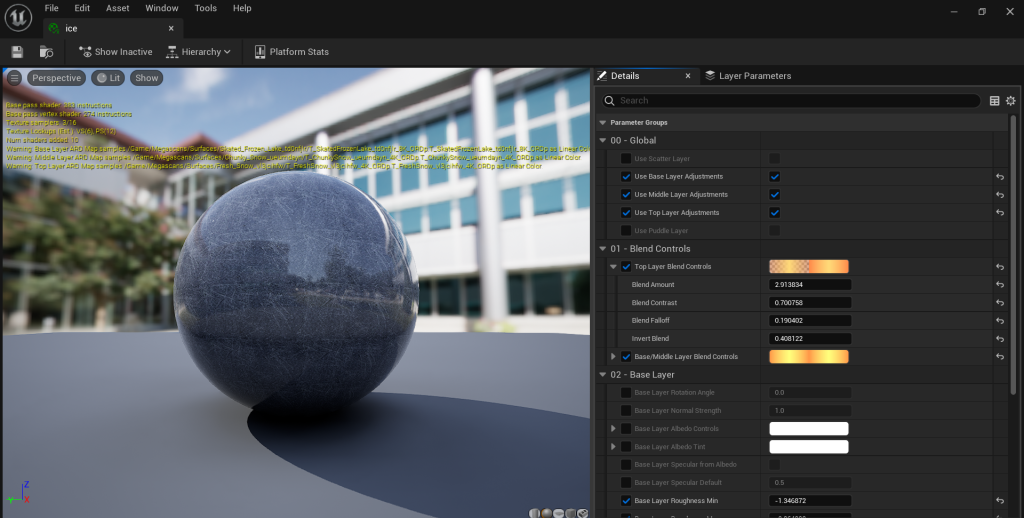The height and width of the screenshot is (518, 1024).
Task: Open the Window menu
Action: 162,8
